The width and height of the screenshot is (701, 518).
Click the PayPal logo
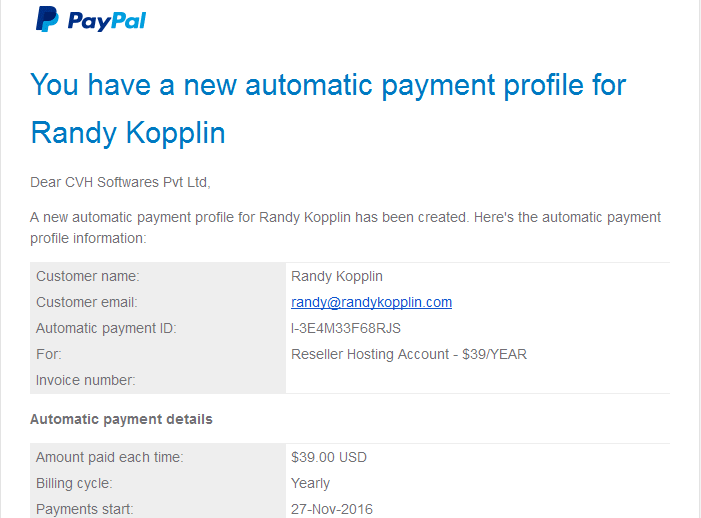pos(91,19)
